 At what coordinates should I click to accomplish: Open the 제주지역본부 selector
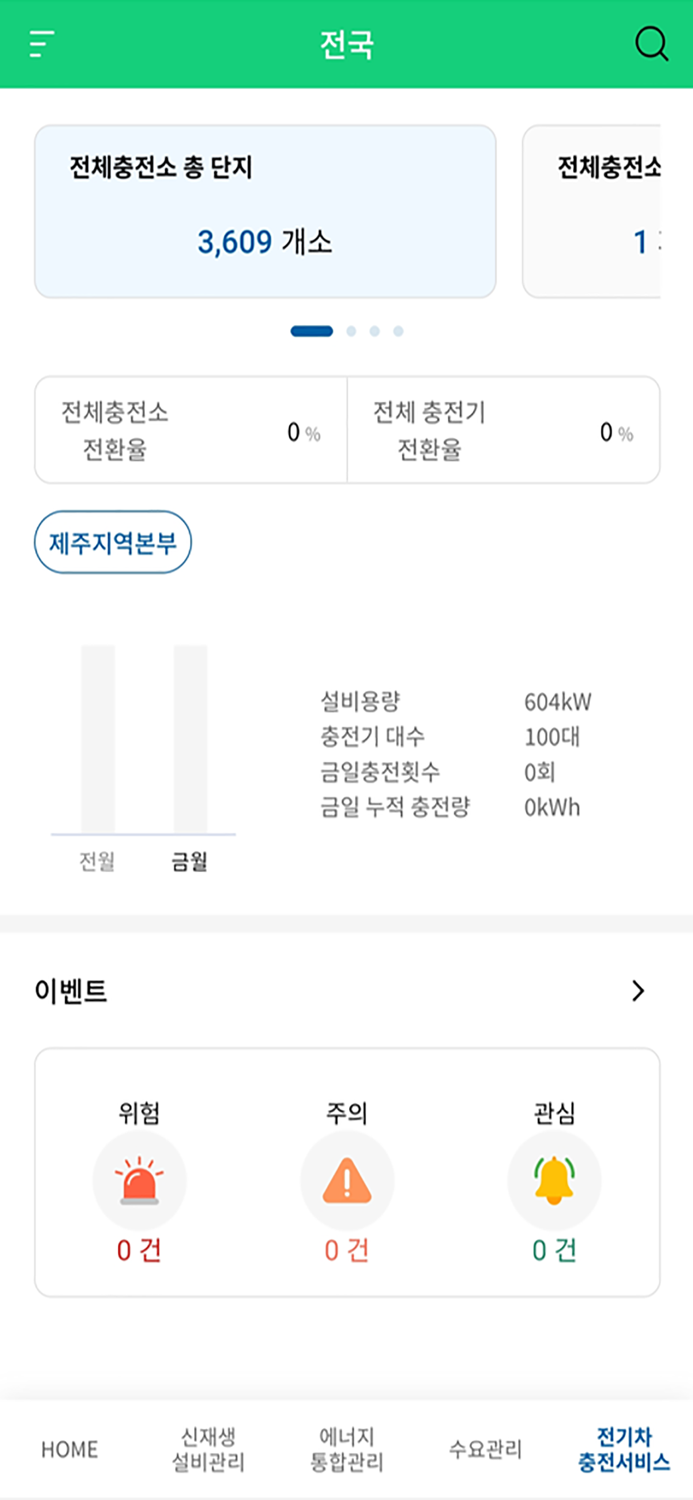(x=112, y=542)
